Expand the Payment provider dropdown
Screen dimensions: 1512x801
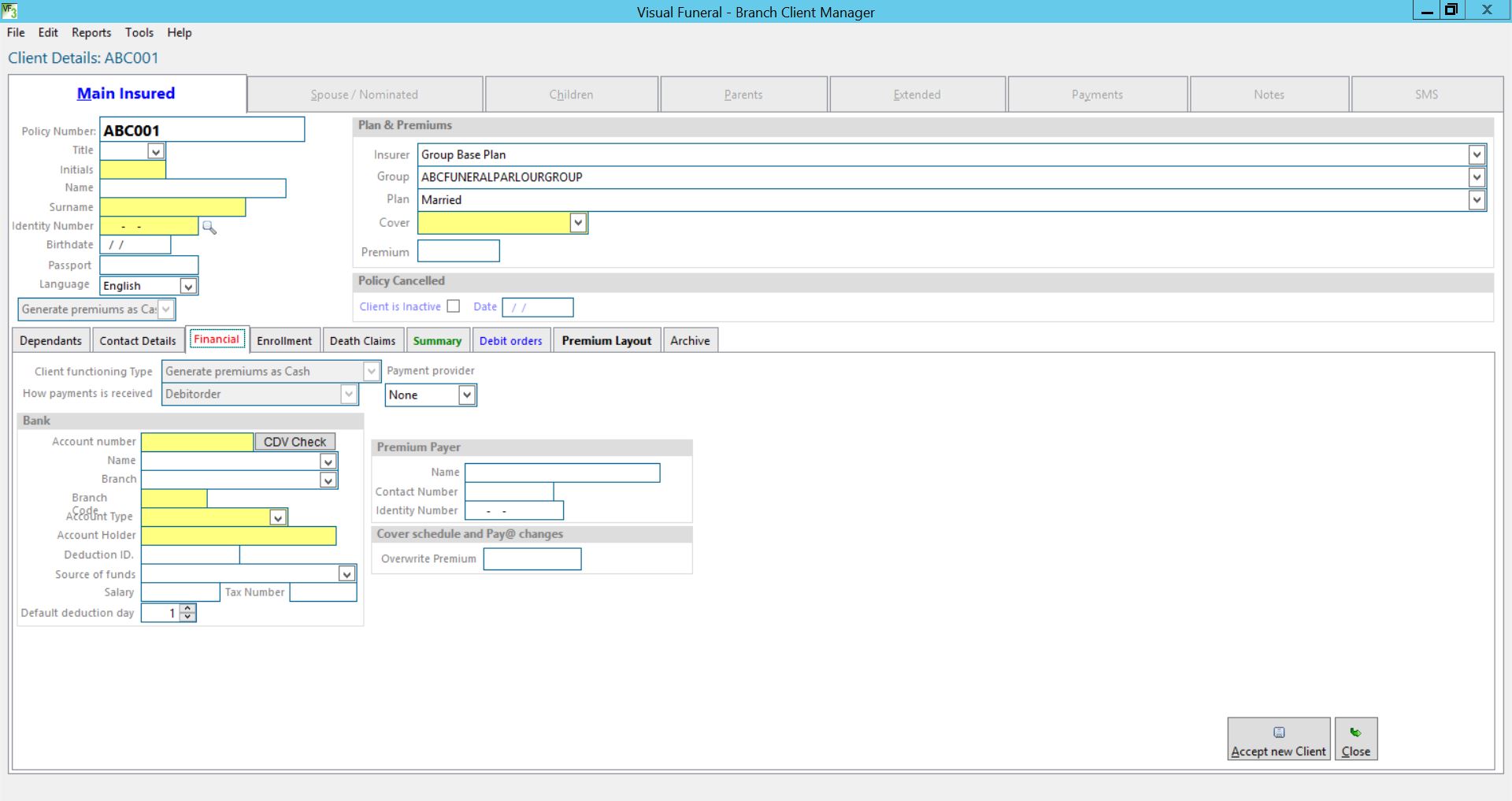click(x=466, y=395)
